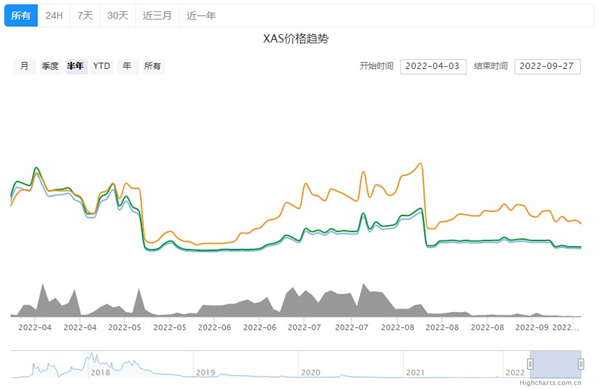Edit the 开始时间 date field
This screenshot has width=600, height=389.
click(433, 67)
